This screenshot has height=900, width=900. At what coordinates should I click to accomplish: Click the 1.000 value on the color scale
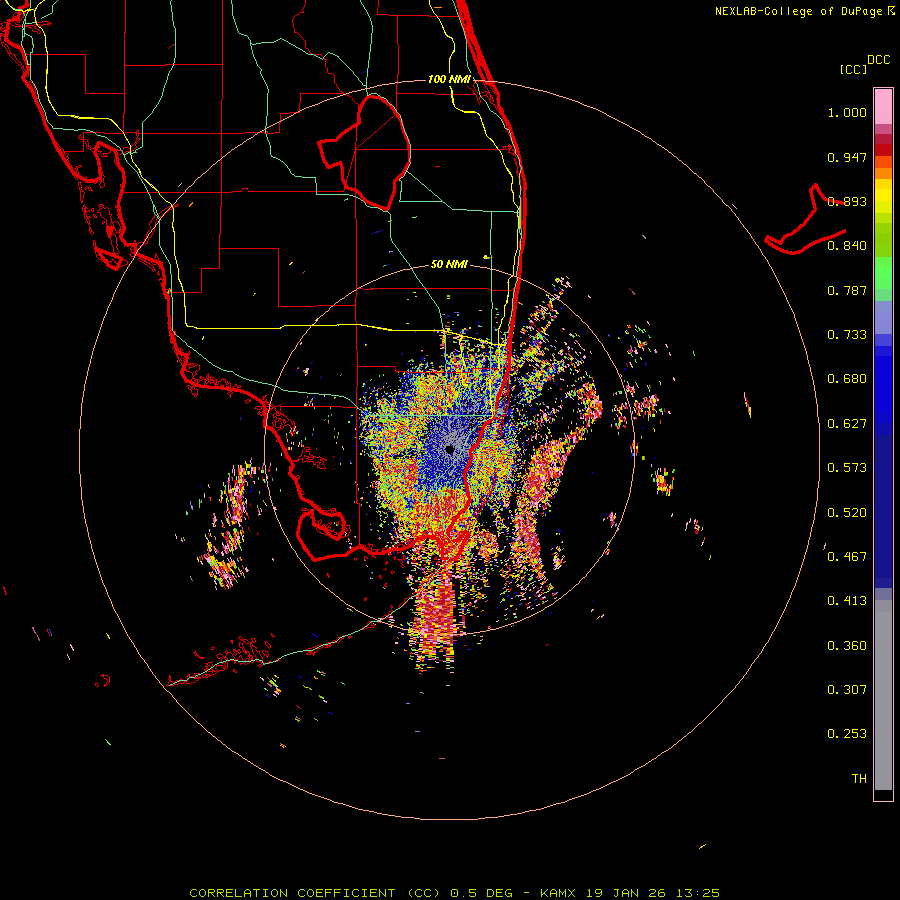pos(847,112)
